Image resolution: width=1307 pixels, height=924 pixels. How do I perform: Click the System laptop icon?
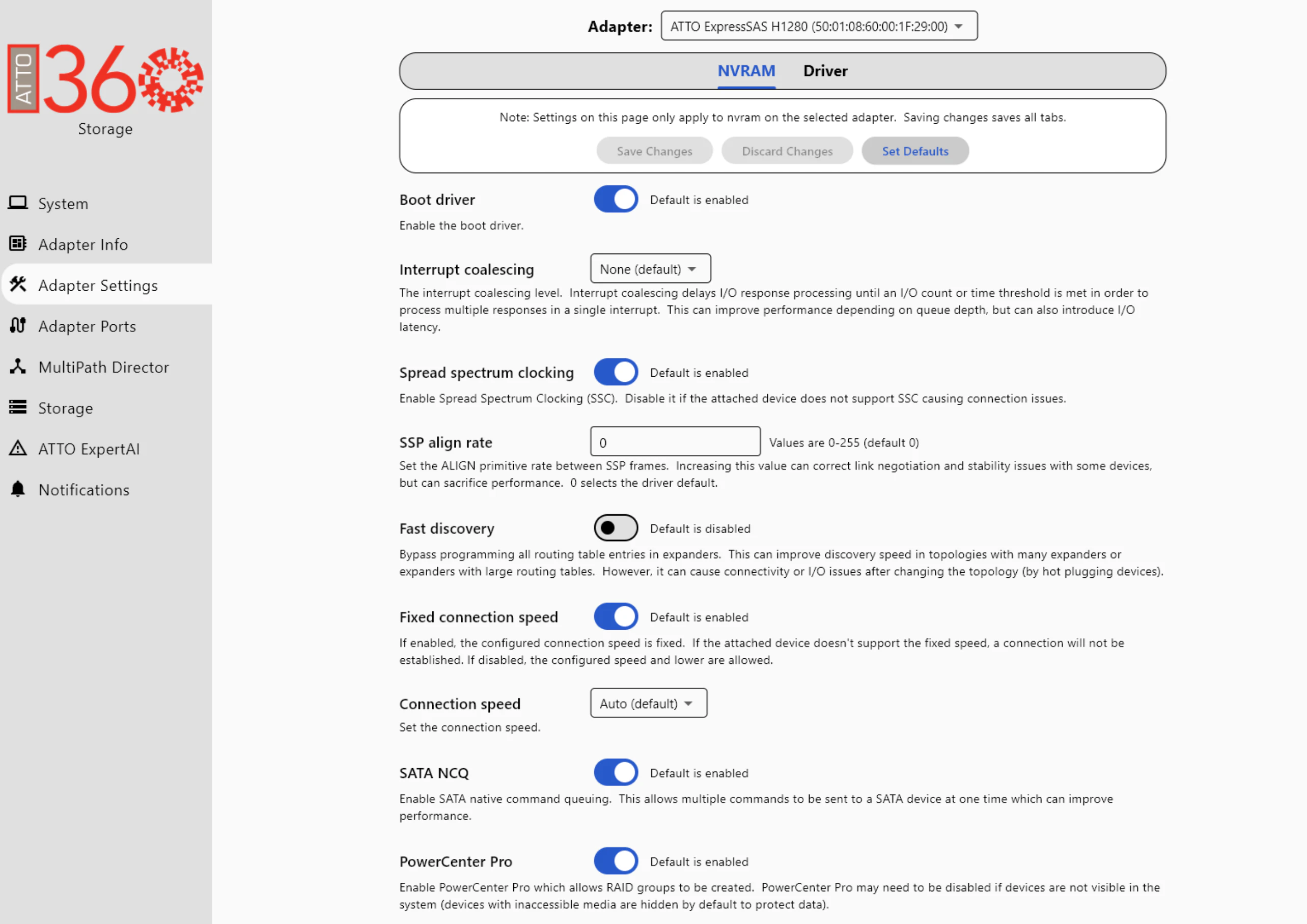pos(18,203)
